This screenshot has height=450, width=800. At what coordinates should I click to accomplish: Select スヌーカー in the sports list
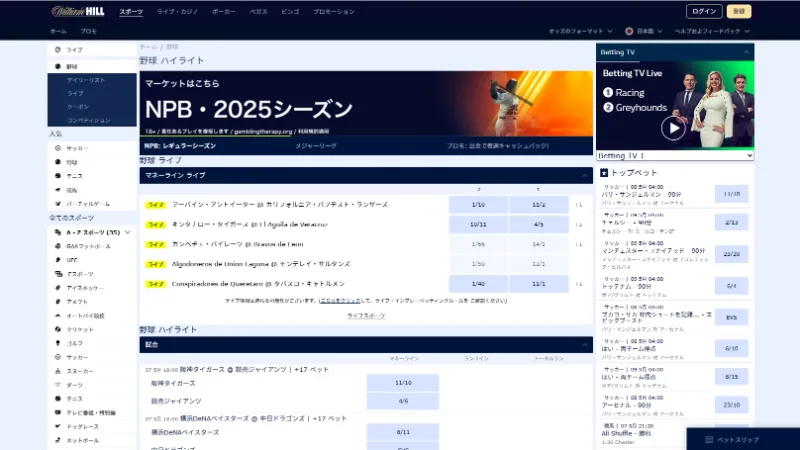click(x=92, y=371)
